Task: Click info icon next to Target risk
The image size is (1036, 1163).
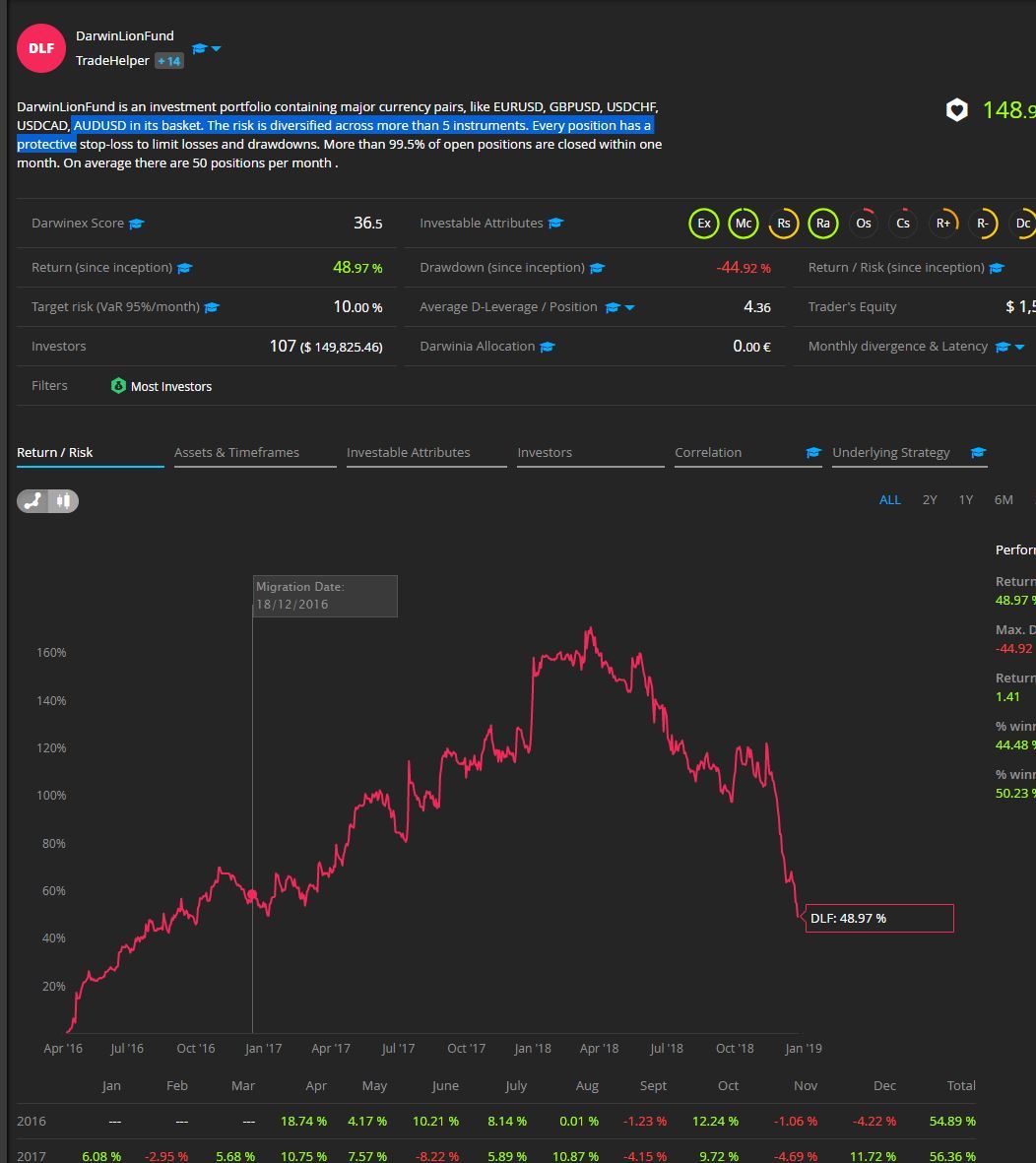Action: (212, 307)
